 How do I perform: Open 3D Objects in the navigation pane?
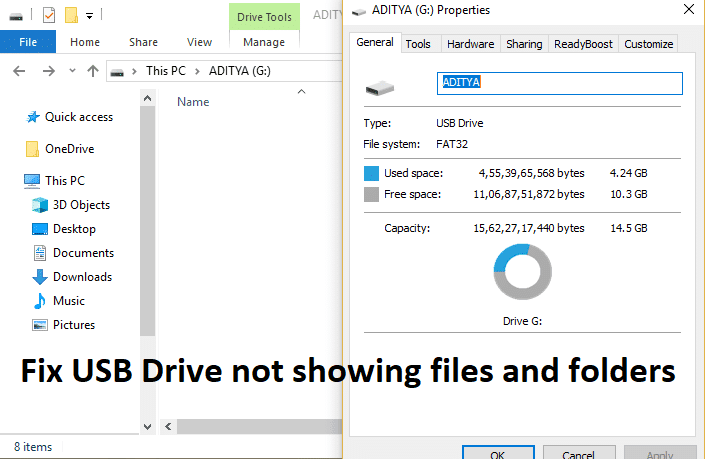click(81, 205)
